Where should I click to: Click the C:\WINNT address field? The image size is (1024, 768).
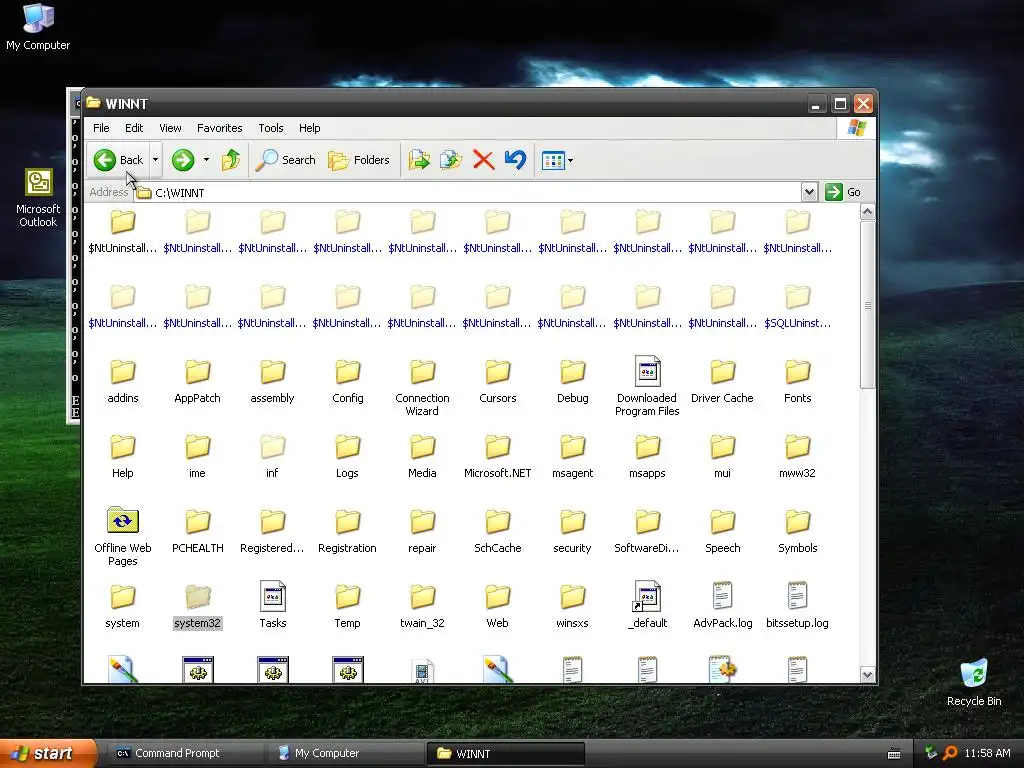467,193
